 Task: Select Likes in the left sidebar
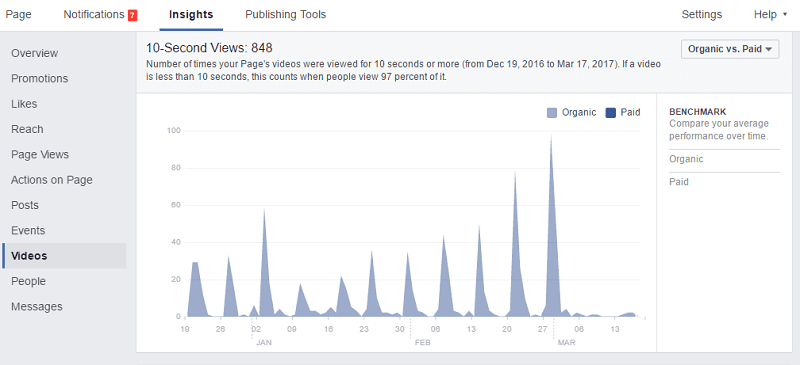pyautogui.click(x=24, y=104)
